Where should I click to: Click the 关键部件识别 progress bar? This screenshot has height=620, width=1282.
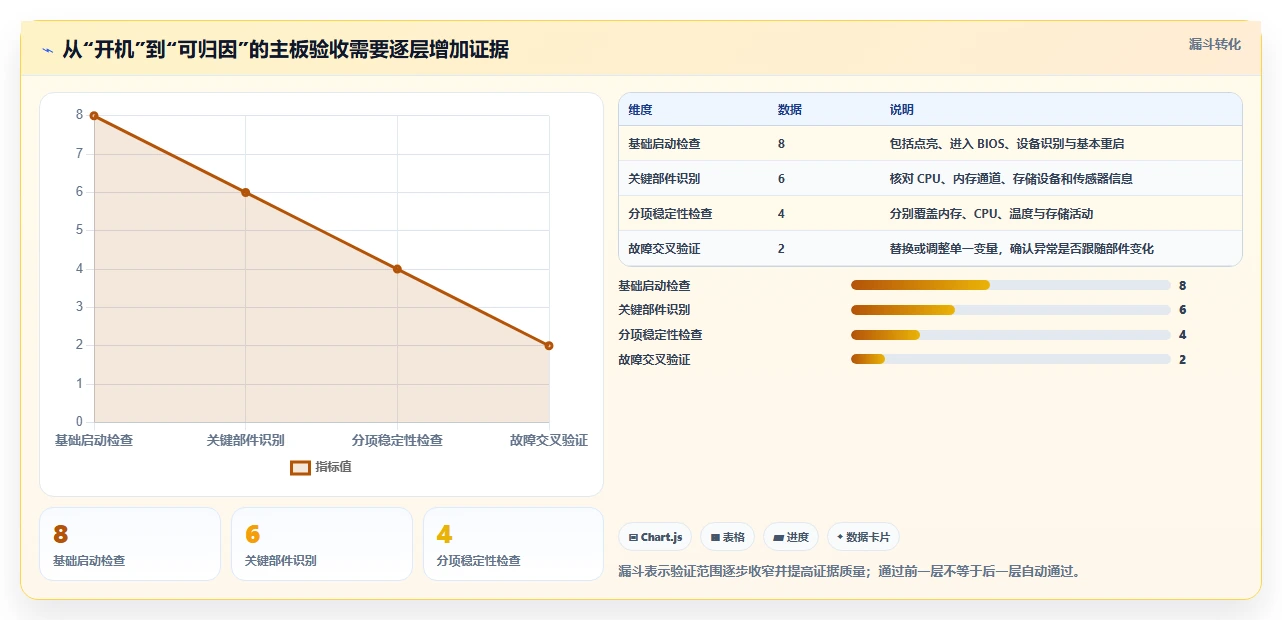point(1010,310)
